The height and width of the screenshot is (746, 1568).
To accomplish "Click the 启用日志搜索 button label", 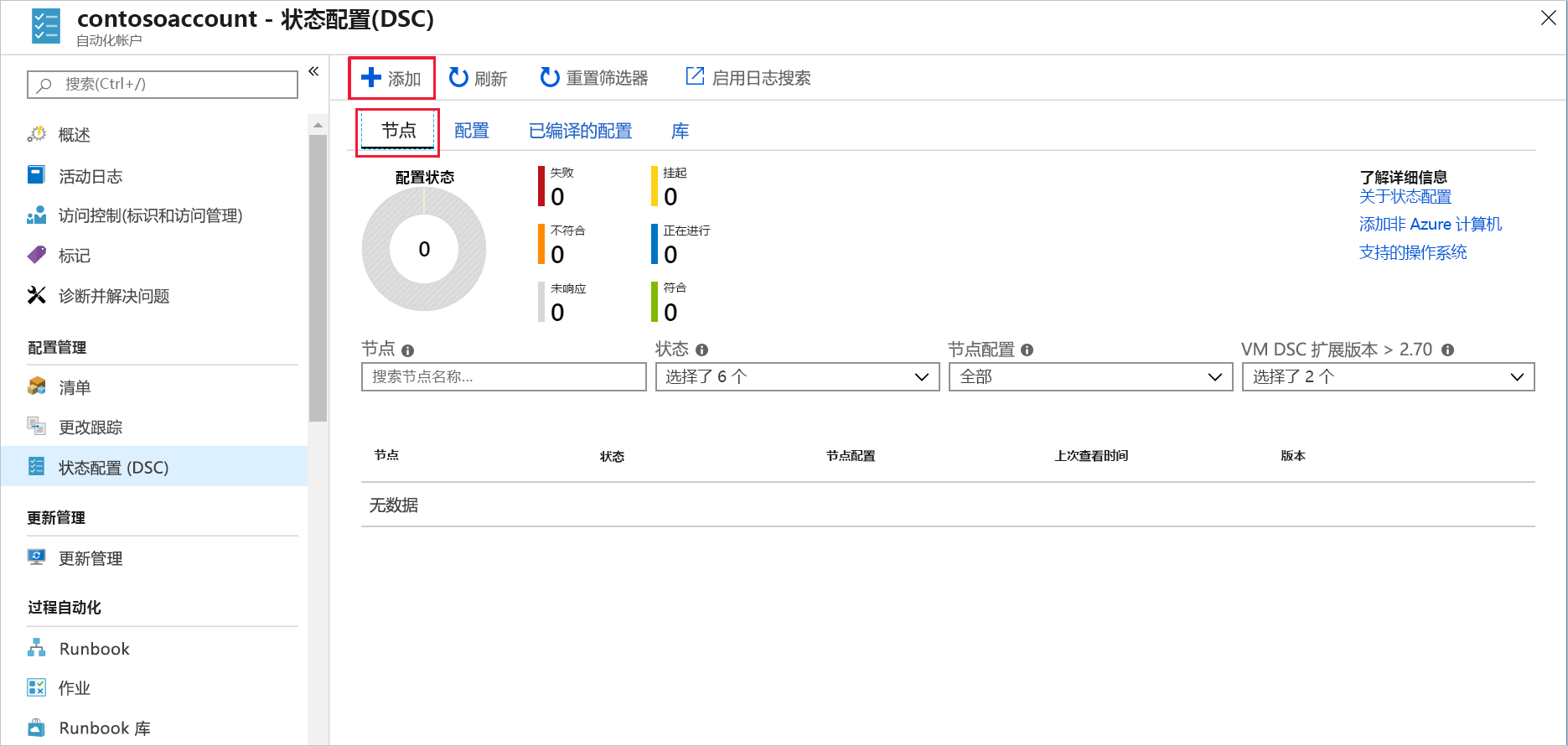I will [762, 78].
